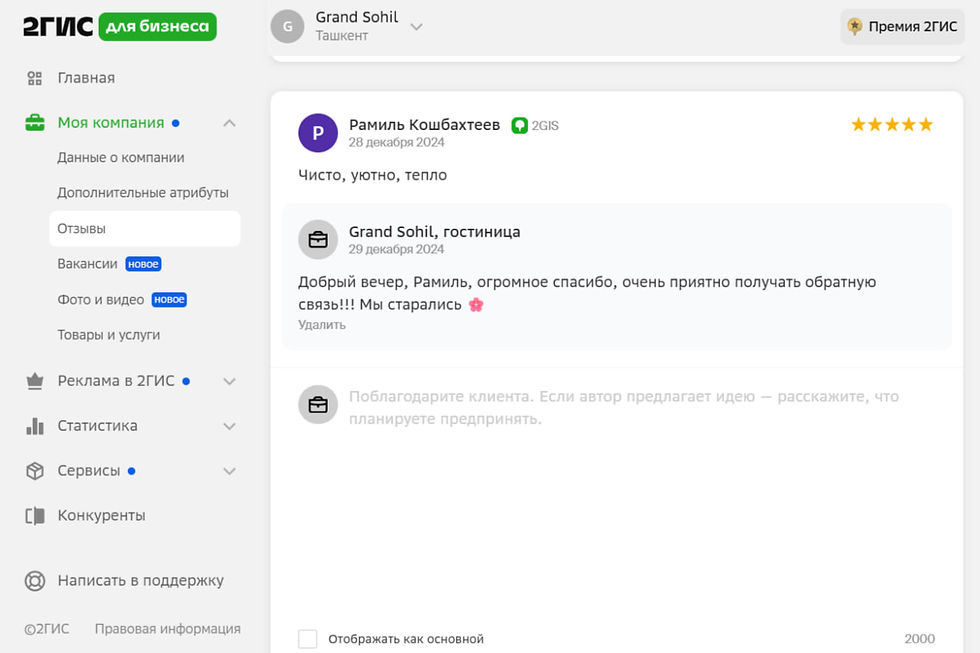Image resolution: width=980 pixels, height=653 pixels.
Task: Open Дополнительные атрибуты submenu item
Action: pyautogui.click(x=143, y=192)
